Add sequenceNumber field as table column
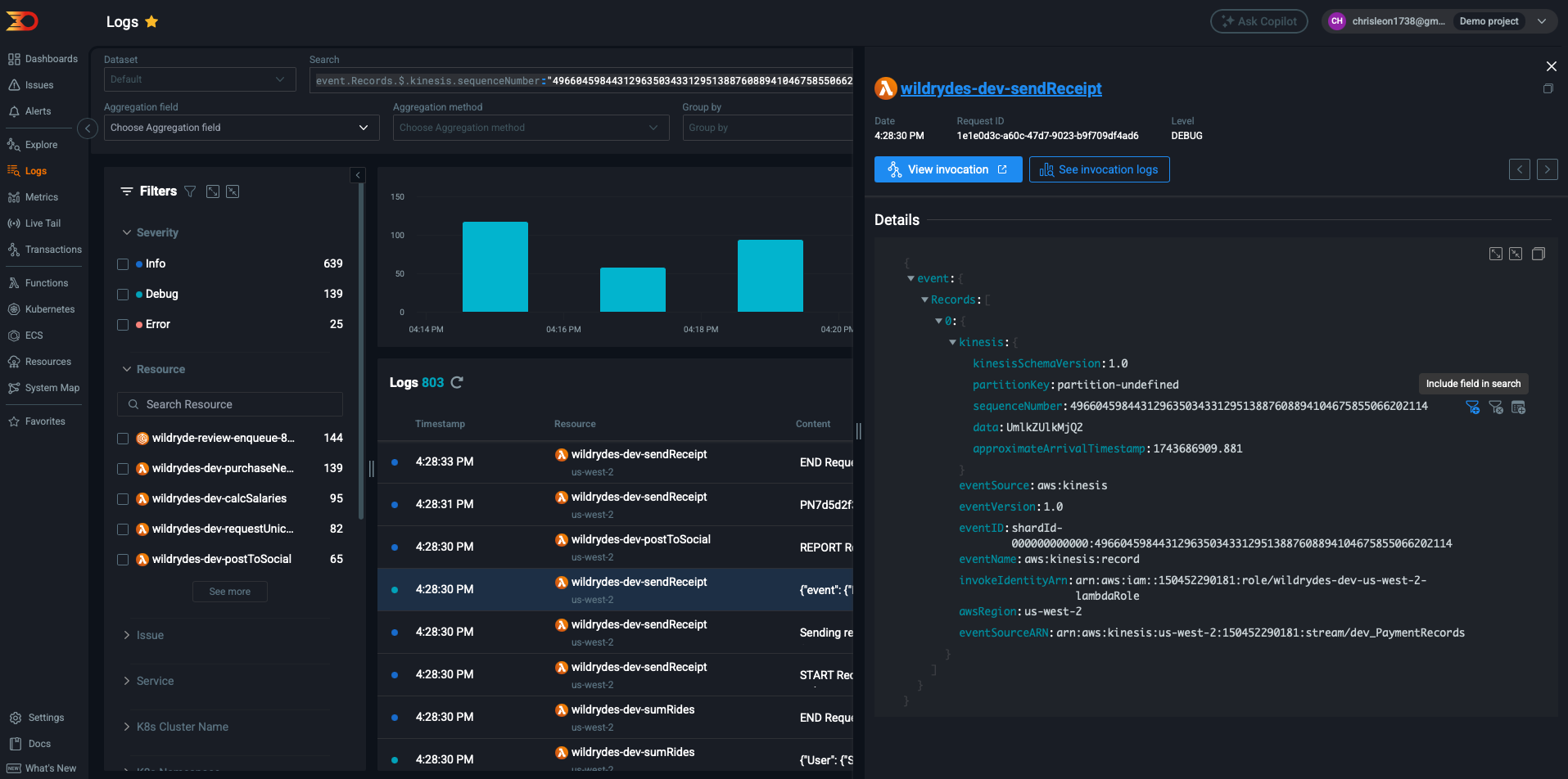Image resolution: width=1568 pixels, height=779 pixels. click(x=1519, y=407)
